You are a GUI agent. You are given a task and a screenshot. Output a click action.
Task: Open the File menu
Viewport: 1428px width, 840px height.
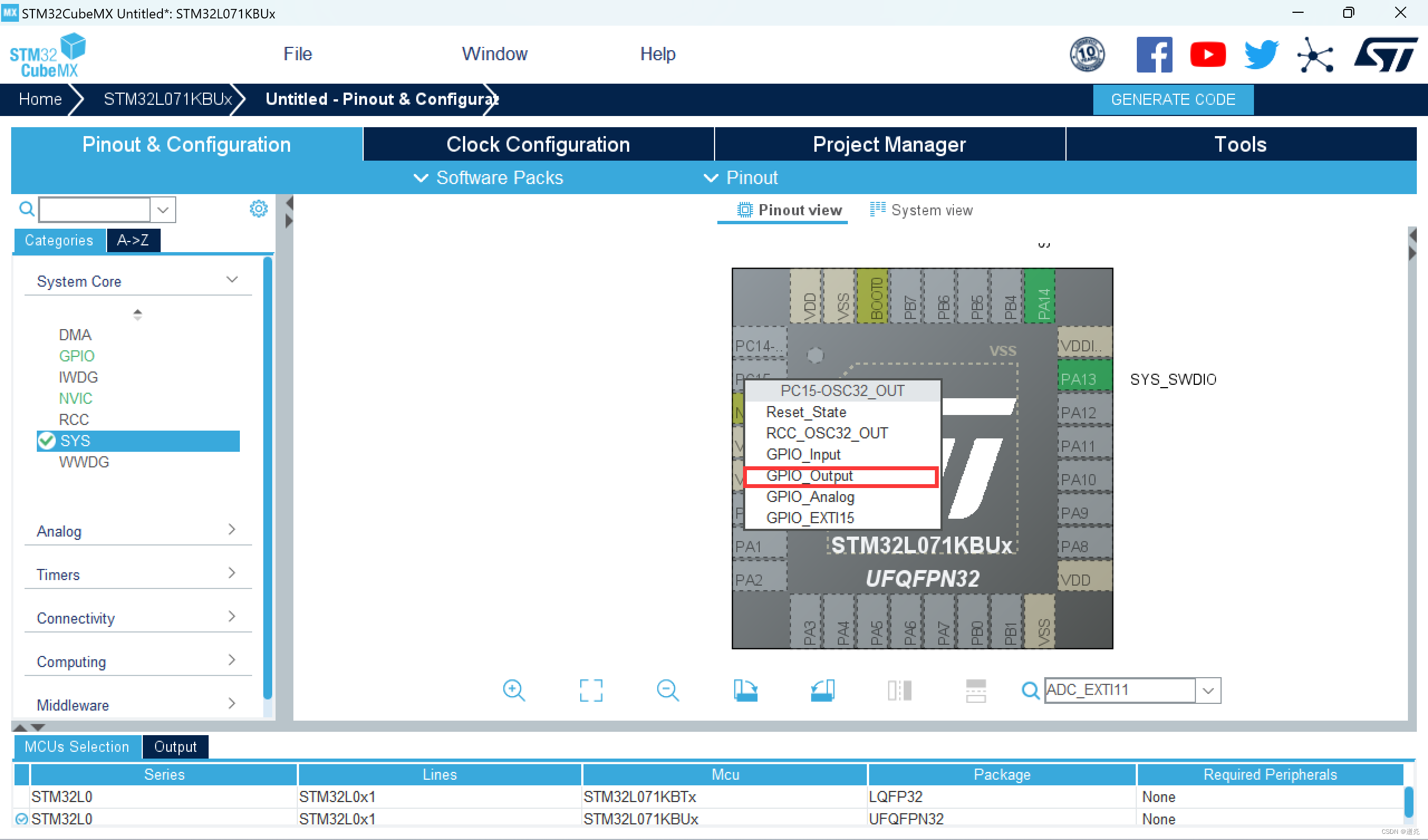point(297,54)
